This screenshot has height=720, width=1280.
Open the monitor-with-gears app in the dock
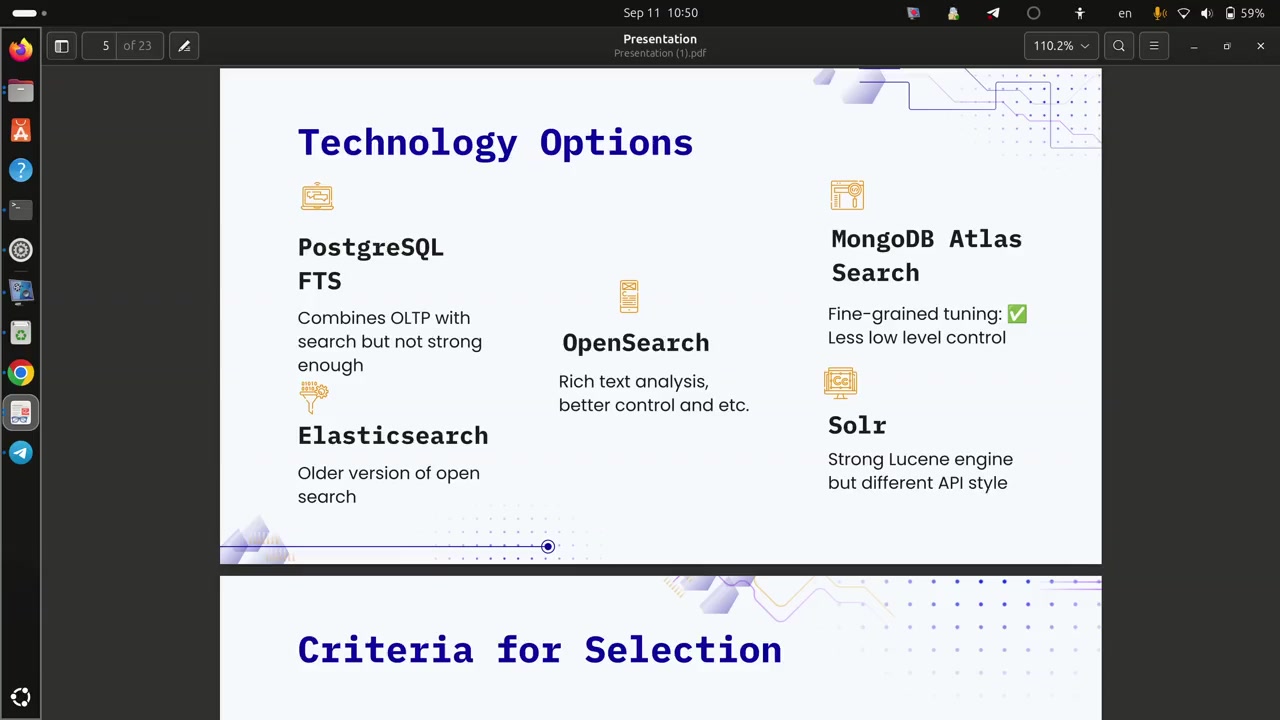(x=21, y=291)
